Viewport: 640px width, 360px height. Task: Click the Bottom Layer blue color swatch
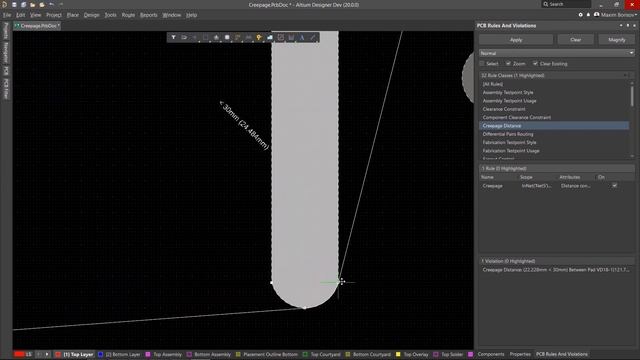pos(100,354)
